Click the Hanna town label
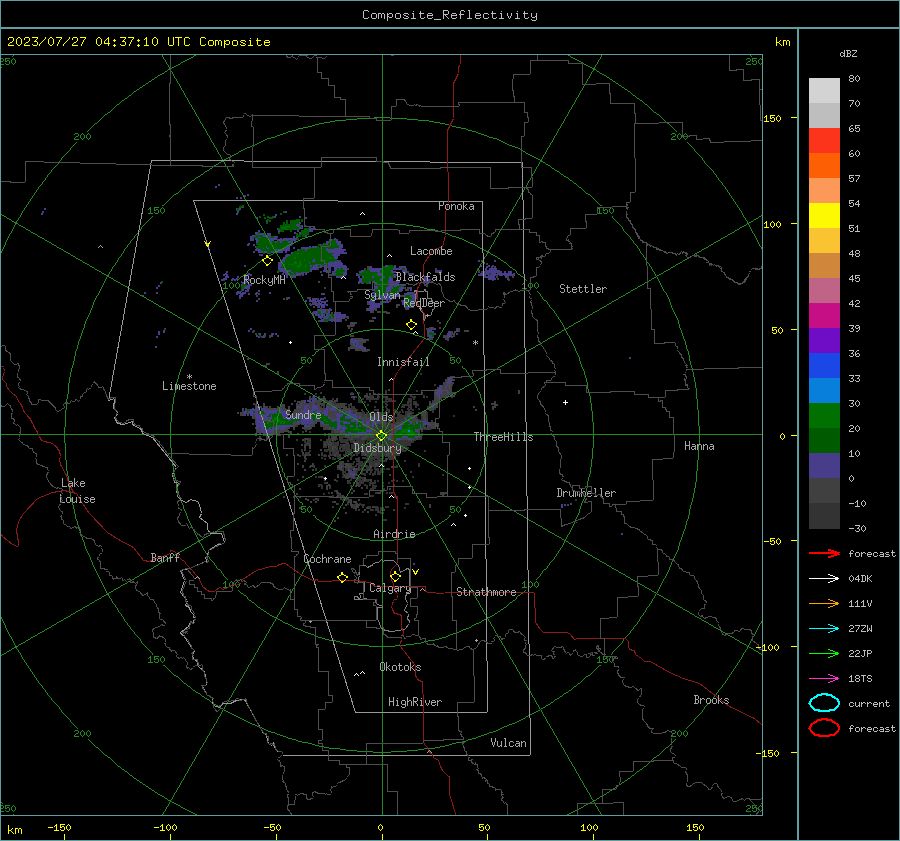900x841 pixels. pyautogui.click(x=699, y=446)
